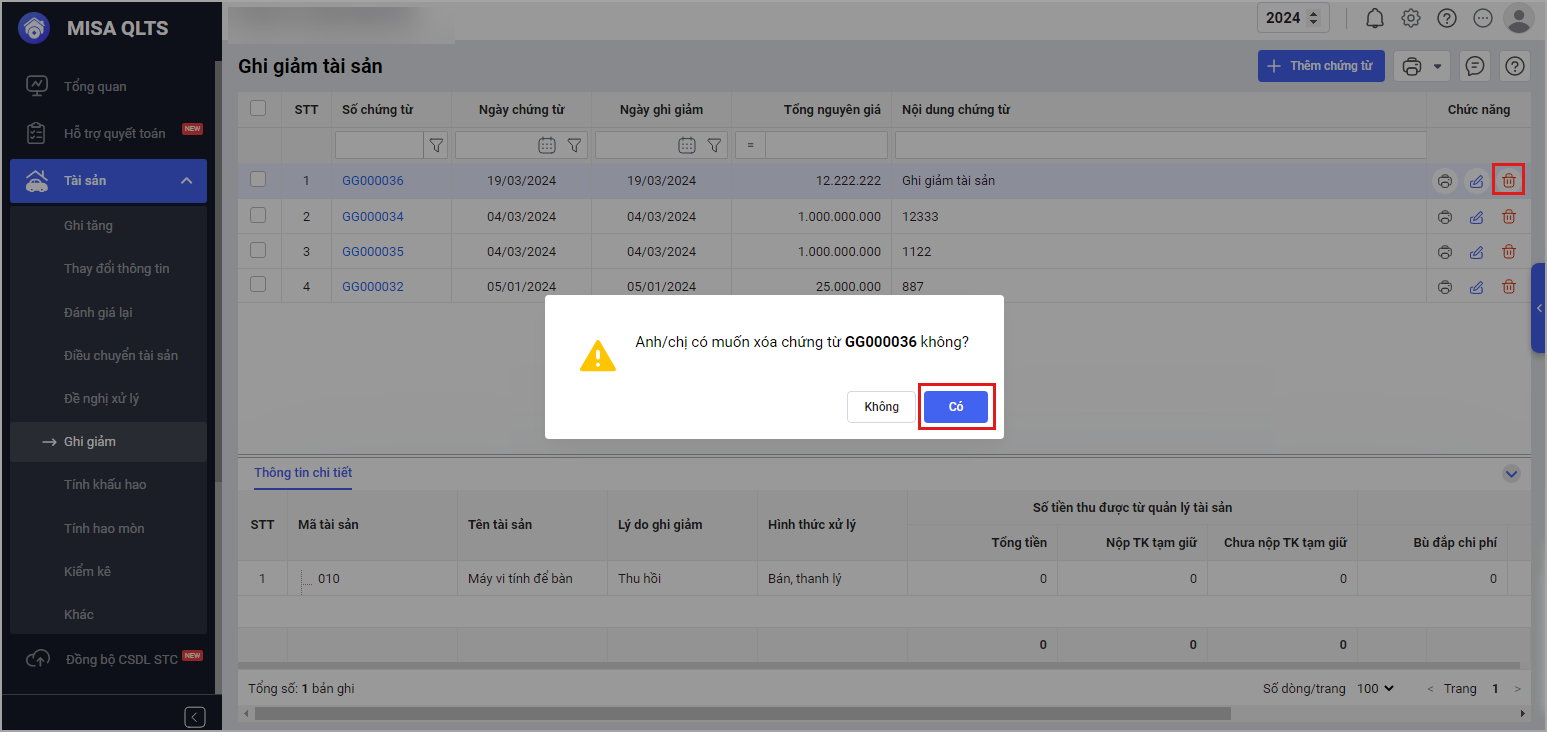Click the MISA QLTS logo icon

pyautogui.click(x=34, y=28)
